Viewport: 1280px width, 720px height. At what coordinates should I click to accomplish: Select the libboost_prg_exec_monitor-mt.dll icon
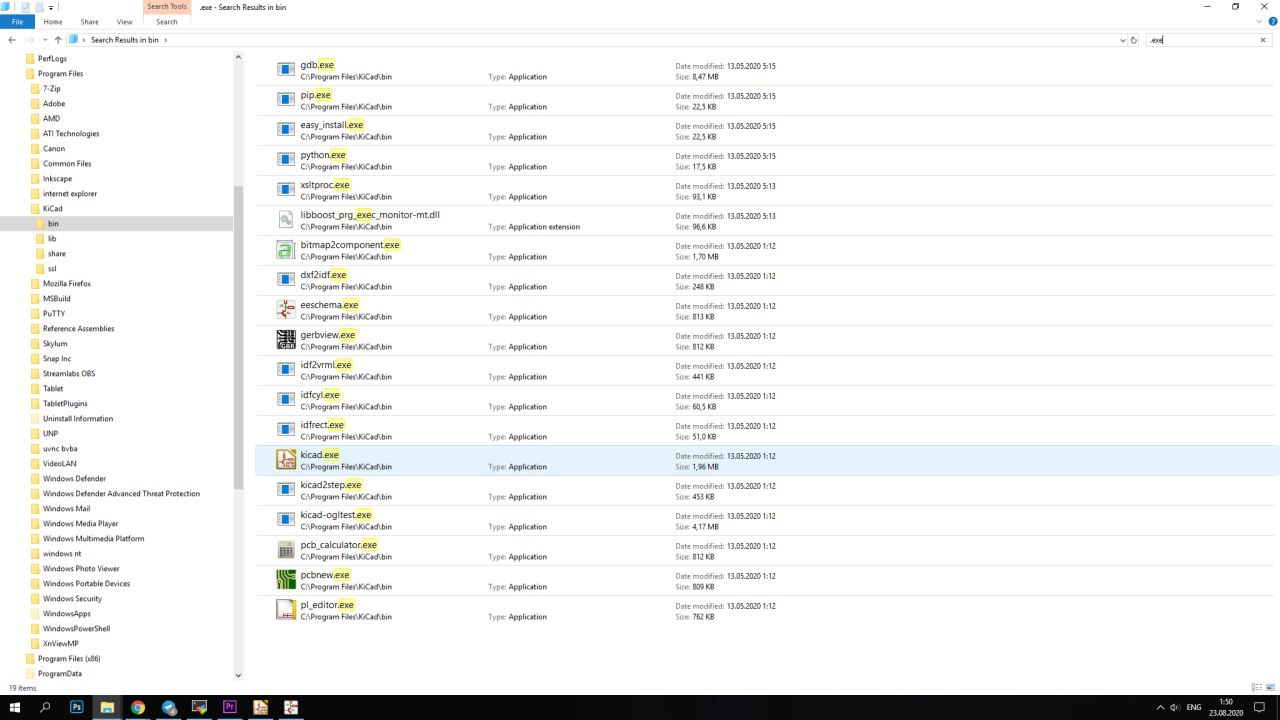coord(285,220)
